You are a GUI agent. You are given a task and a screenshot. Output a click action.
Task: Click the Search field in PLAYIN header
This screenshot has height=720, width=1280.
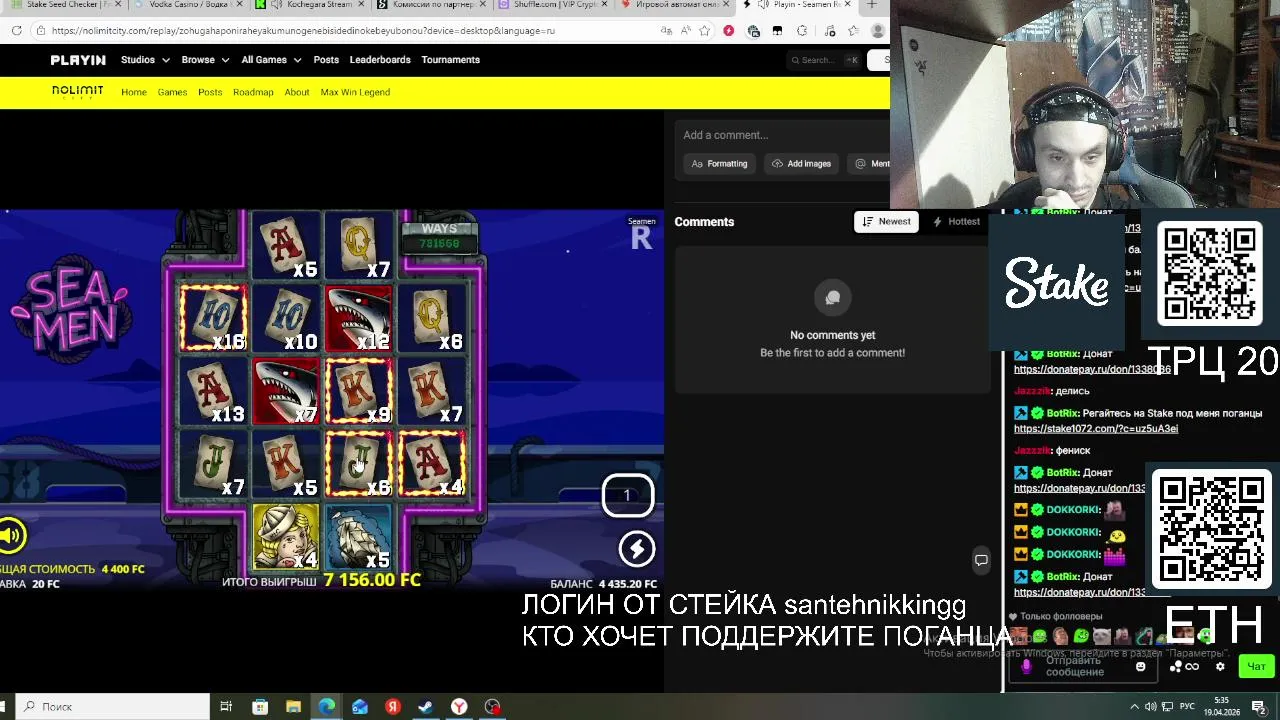point(825,60)
